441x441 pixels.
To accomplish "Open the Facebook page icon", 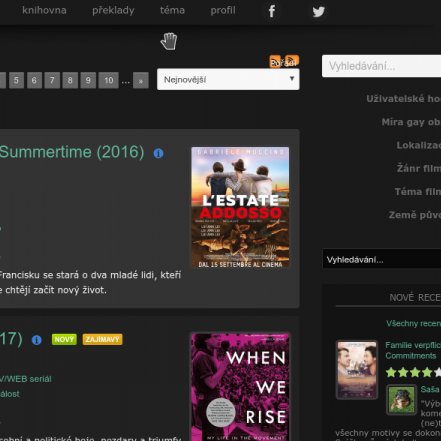I will pyautogui.click(x=272, y=11).
